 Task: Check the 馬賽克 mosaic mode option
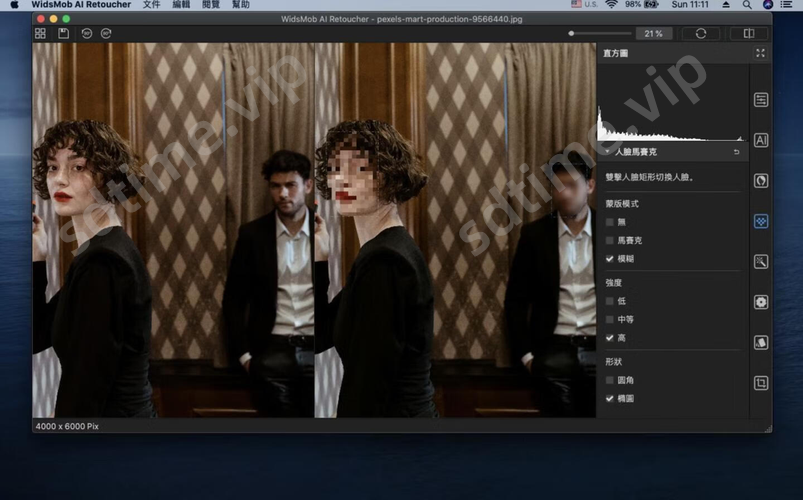[610, 240]
